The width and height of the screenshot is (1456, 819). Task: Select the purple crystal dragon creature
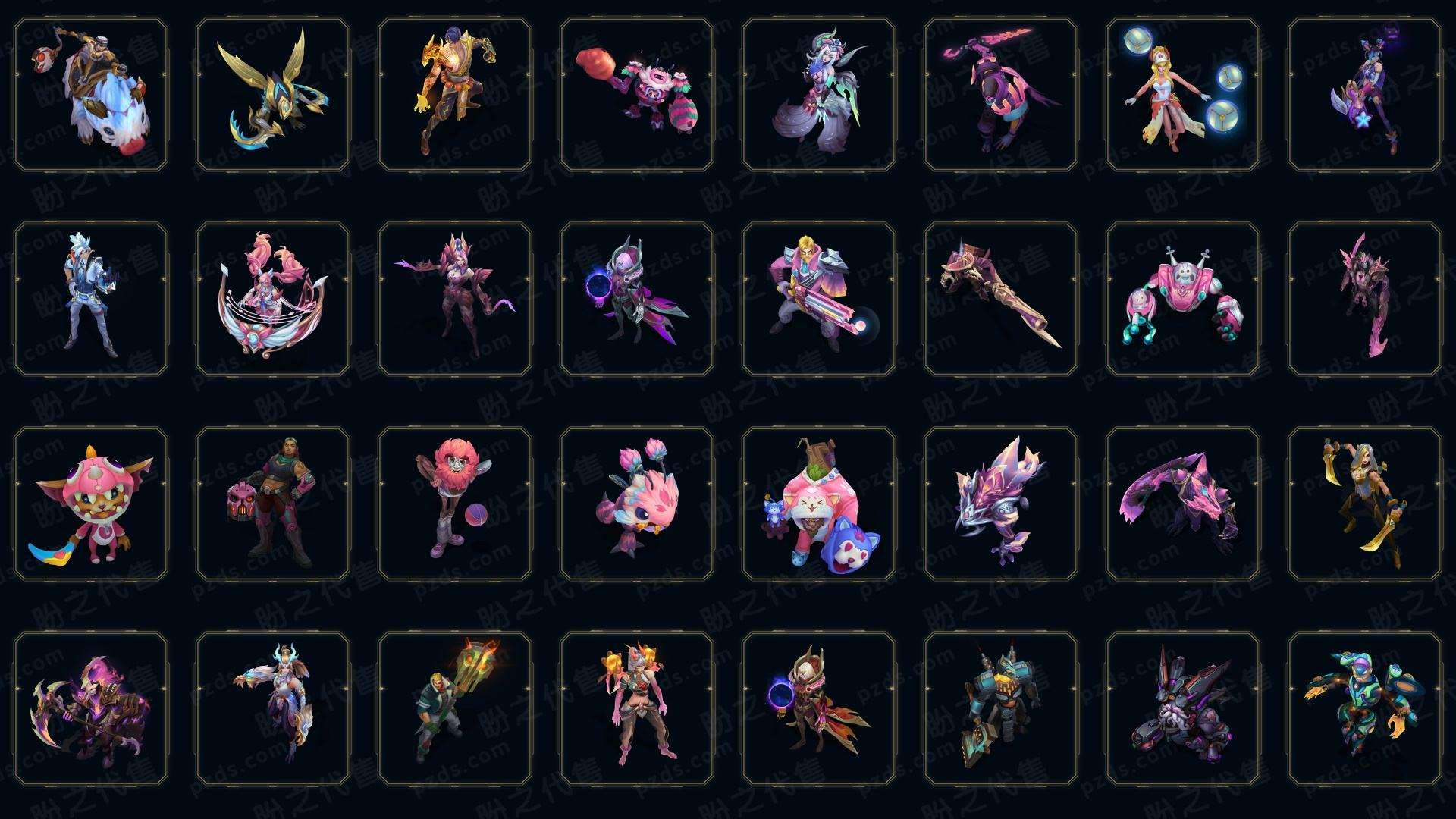click(x=1001, y=504)
